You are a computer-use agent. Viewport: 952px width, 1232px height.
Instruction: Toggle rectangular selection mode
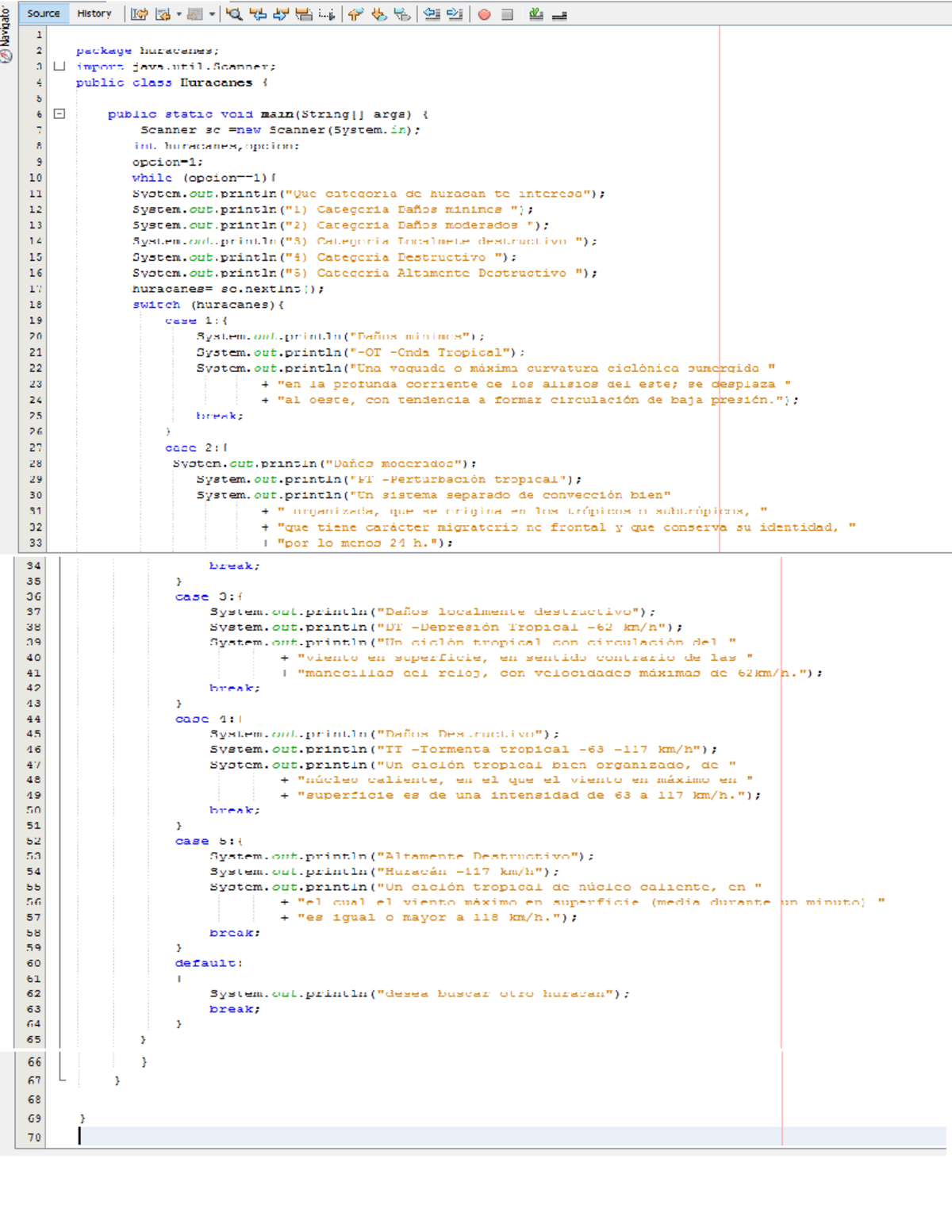[x=327, y=14]
